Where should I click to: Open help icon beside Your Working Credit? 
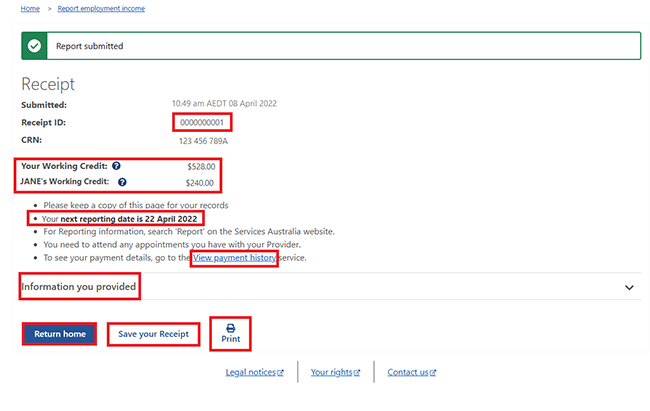[x=117, y=166]
